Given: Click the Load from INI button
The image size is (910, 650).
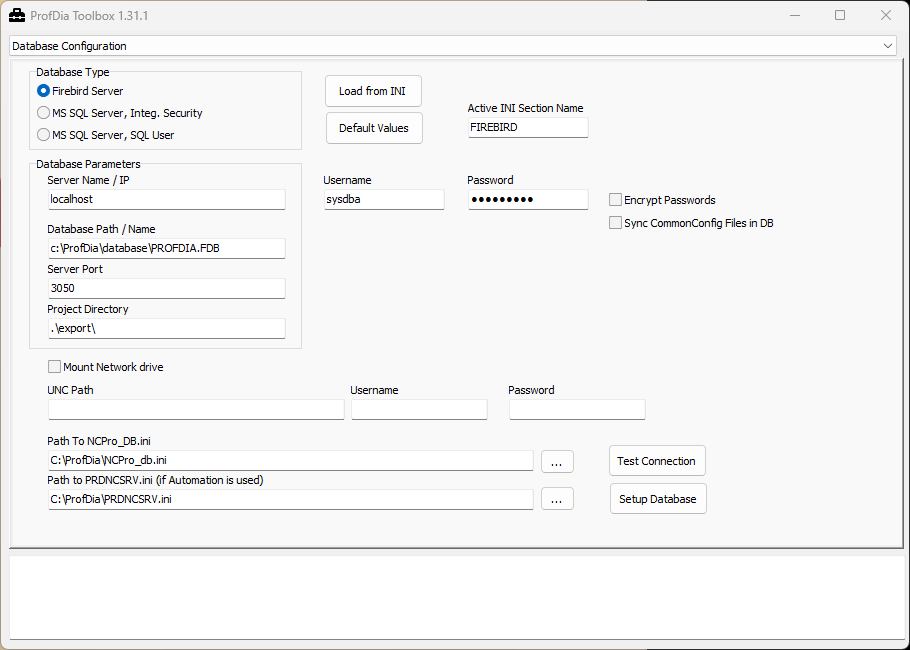Looking at the screenshot, I should point(373,91).
